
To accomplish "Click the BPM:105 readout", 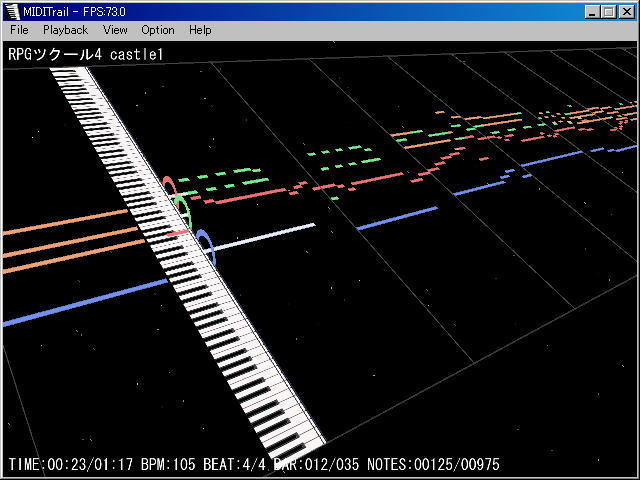I will point(168,464).
